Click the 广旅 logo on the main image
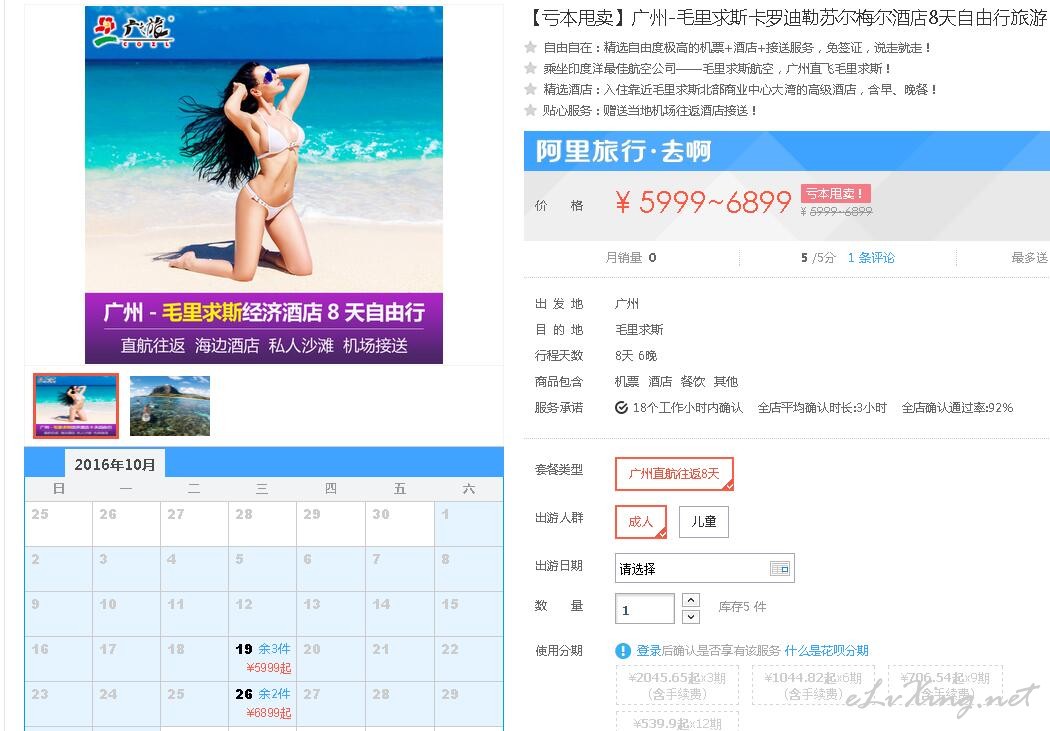The height and width of the screenshot is (731, 1050). point(133,31)
